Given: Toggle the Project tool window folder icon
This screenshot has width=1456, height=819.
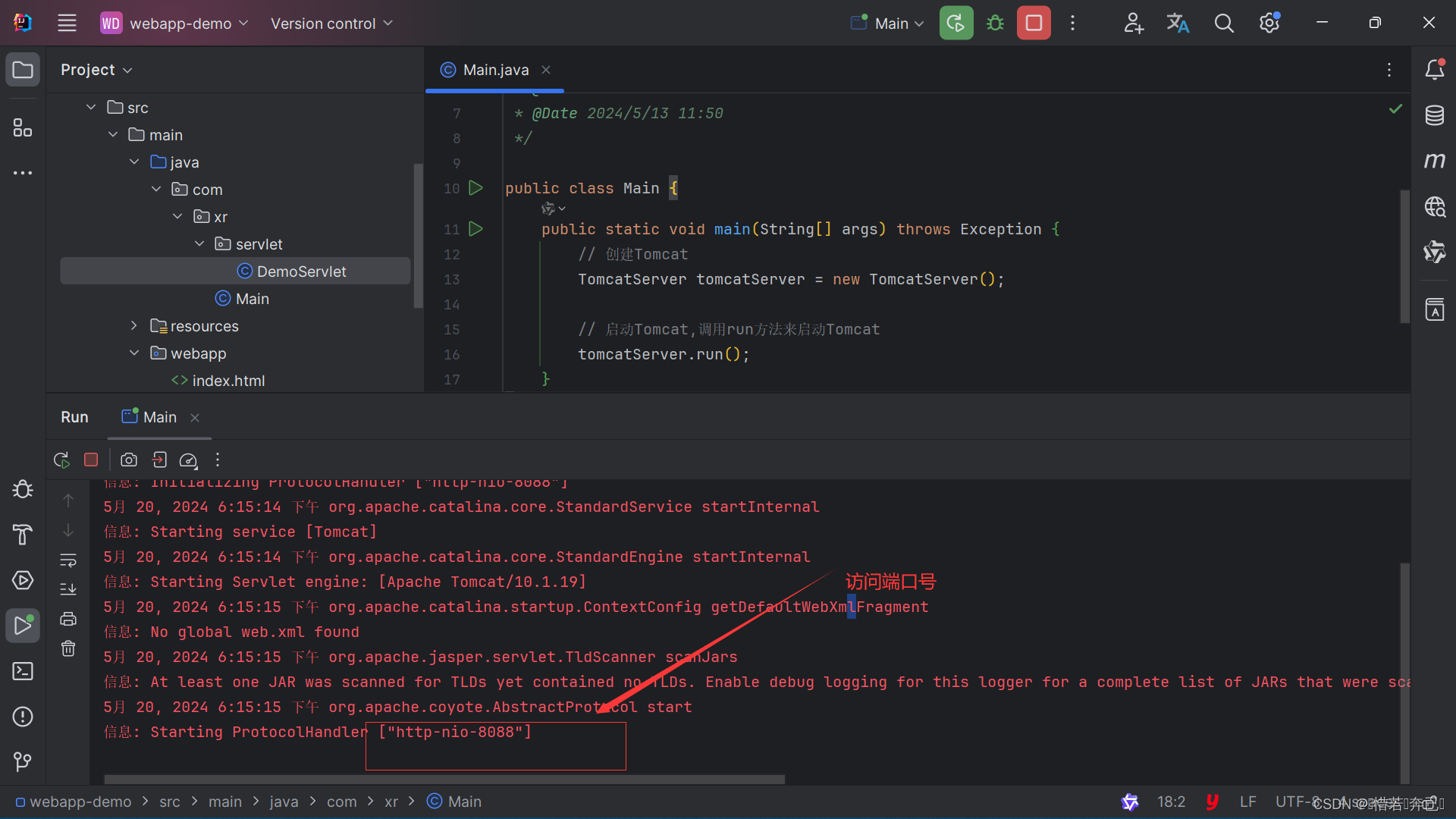Looking at the screenshot, I should 23,70.
